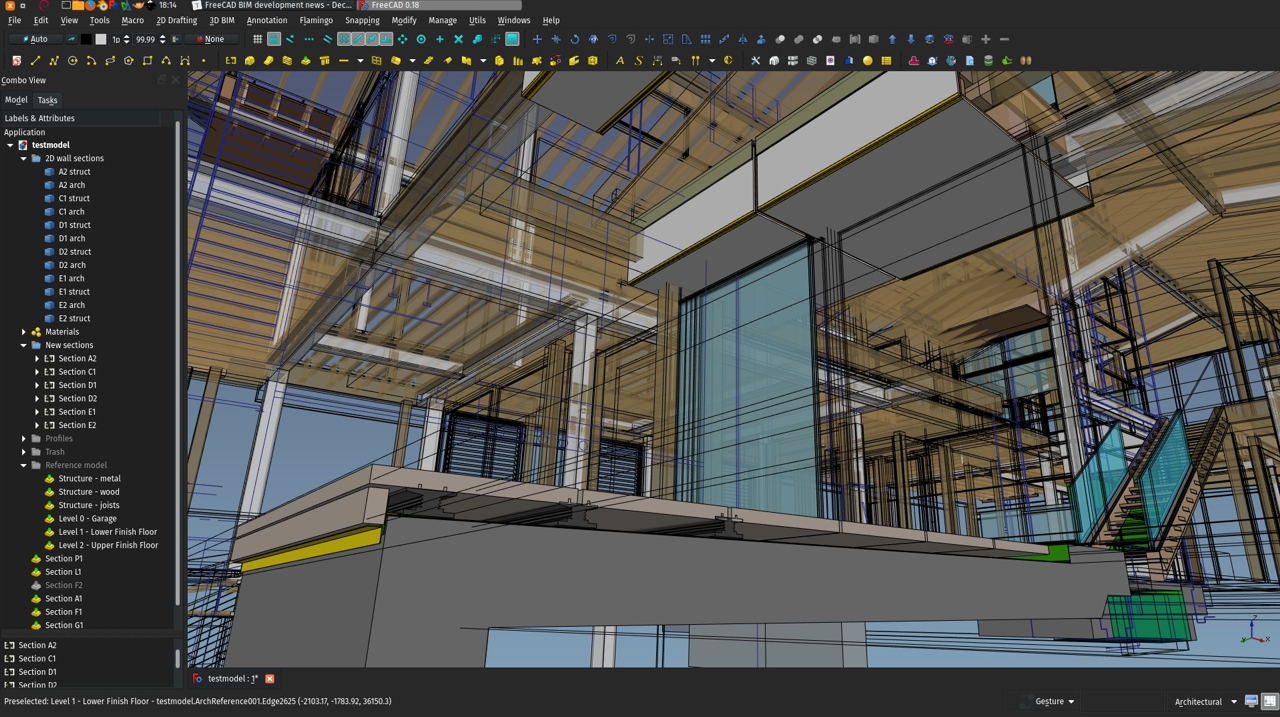The width and height of the screenshot is (1280, 717).
Task: Click the None construction layer button
Action: pos(211,39)
